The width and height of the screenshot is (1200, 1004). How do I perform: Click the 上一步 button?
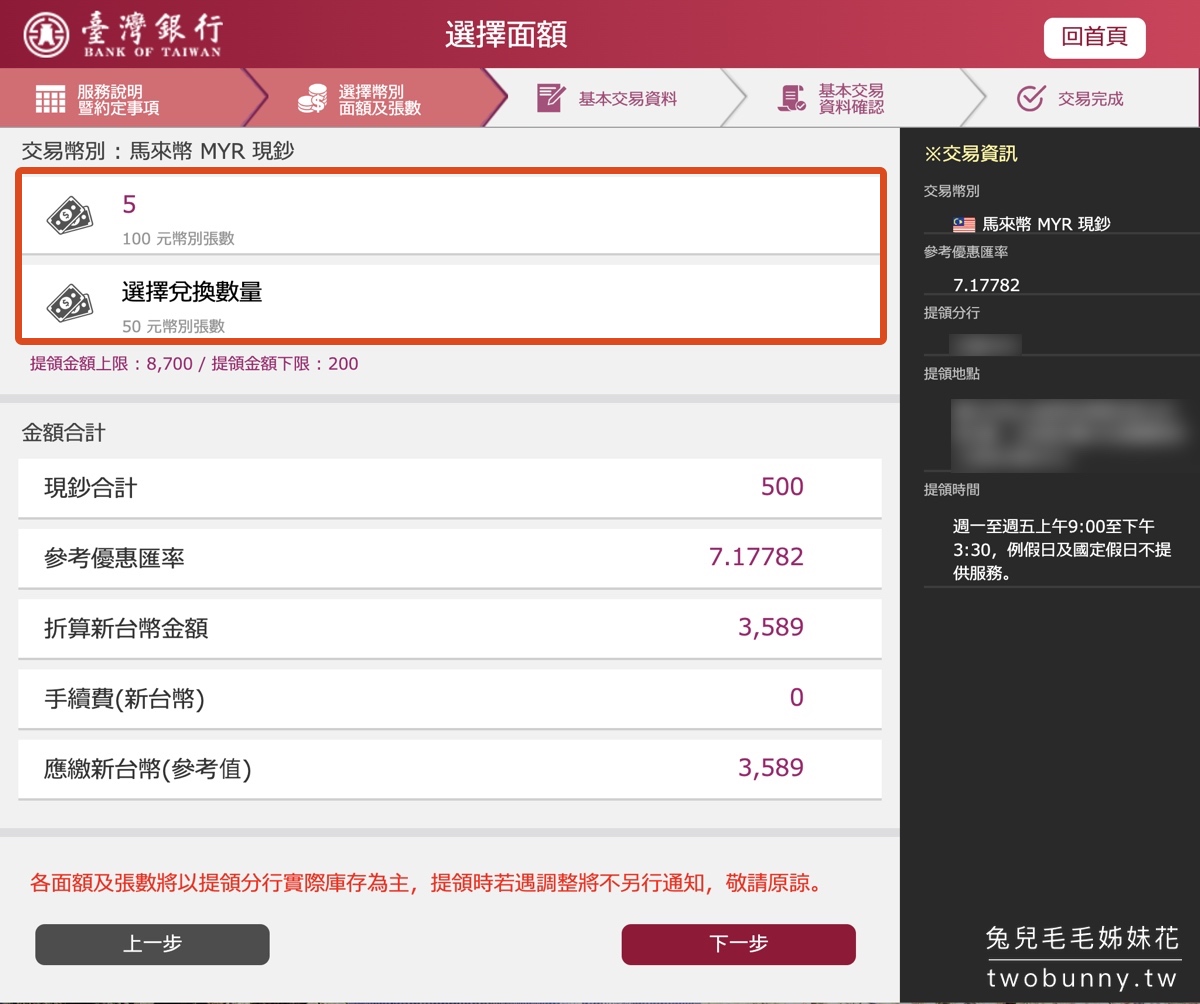[x=152, y=944]
